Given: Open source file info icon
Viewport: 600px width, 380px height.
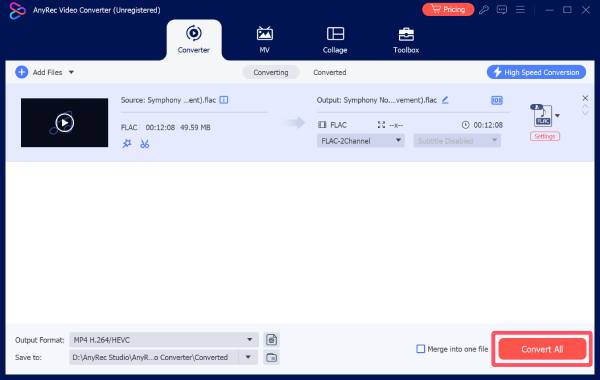Looking at the screenshot, I should pos(224,100).
